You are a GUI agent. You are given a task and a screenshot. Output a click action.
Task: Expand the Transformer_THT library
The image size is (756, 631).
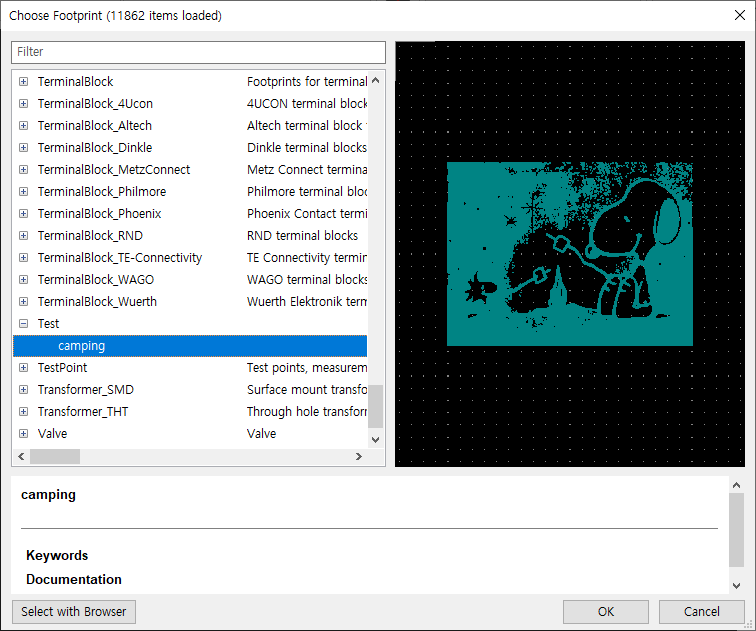[23, 412]
